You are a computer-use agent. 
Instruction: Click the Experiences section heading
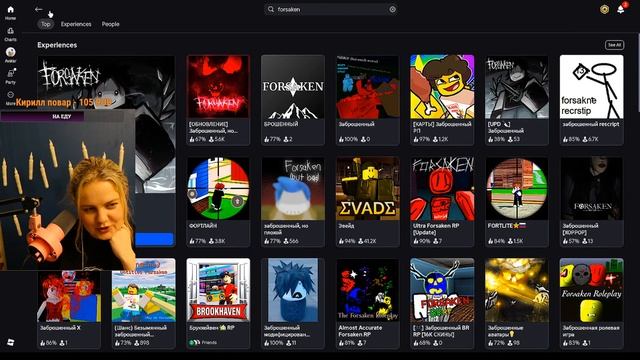pos(57,45)
